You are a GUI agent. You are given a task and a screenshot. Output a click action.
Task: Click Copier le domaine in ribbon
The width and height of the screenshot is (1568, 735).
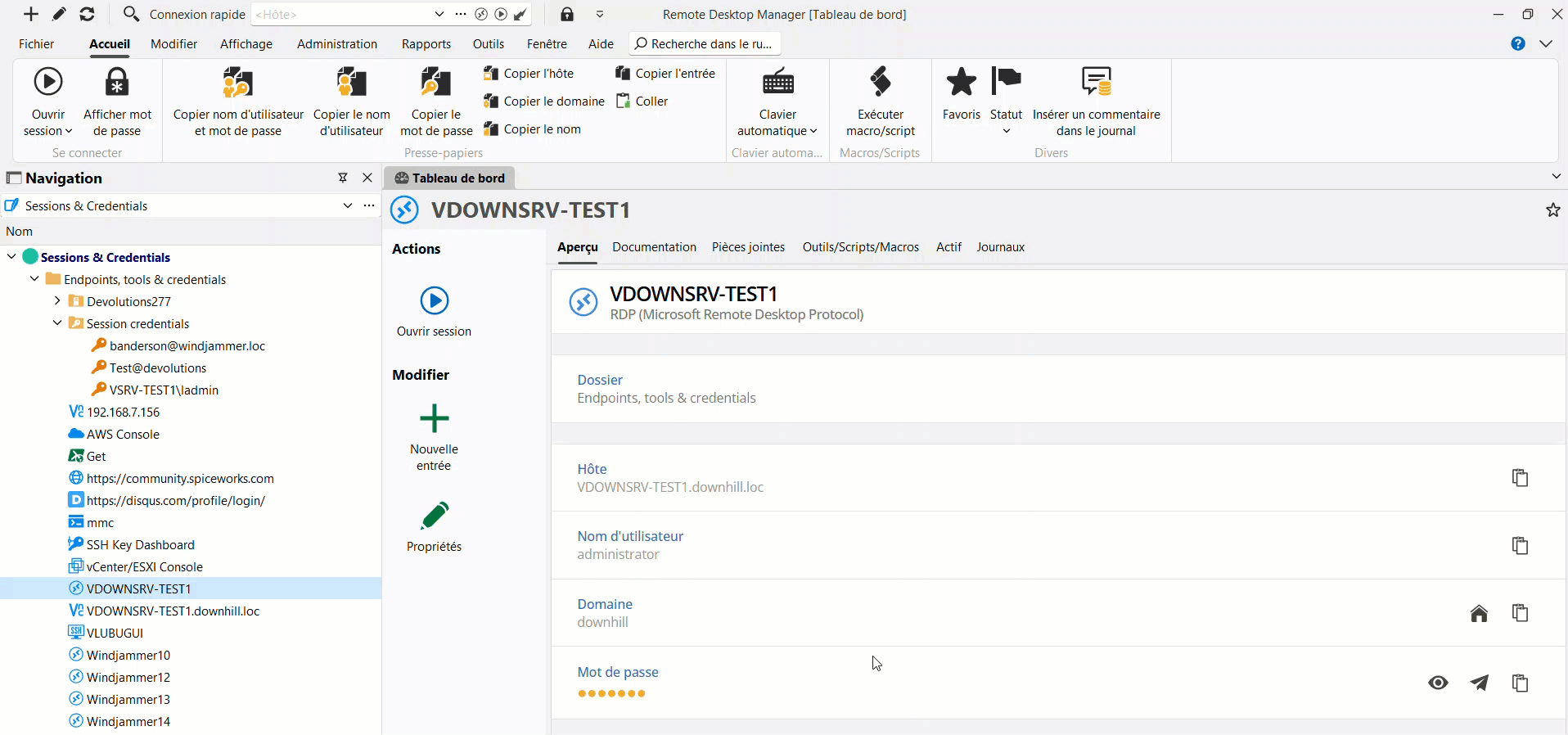point(544,101)
